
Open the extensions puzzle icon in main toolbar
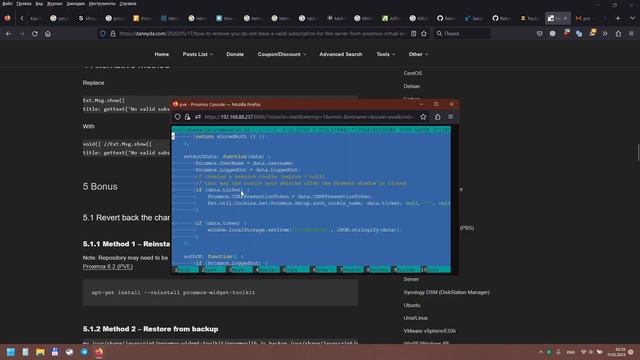618,34
